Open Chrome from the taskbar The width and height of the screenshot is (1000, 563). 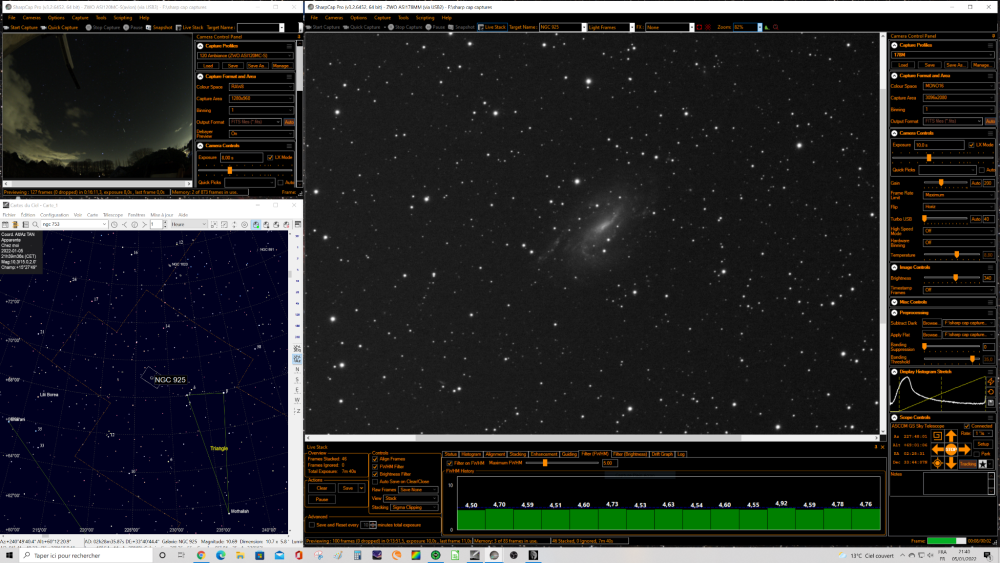click(201, 555)
